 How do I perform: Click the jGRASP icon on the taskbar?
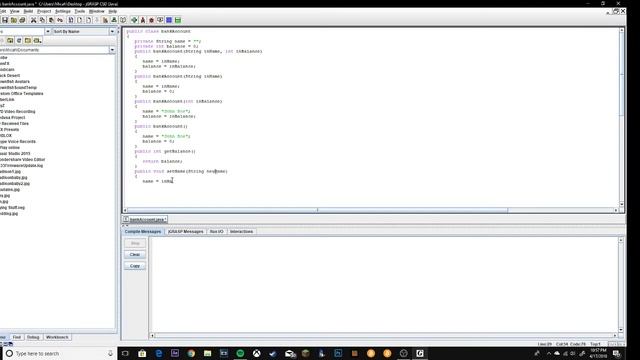click(420, 353)
